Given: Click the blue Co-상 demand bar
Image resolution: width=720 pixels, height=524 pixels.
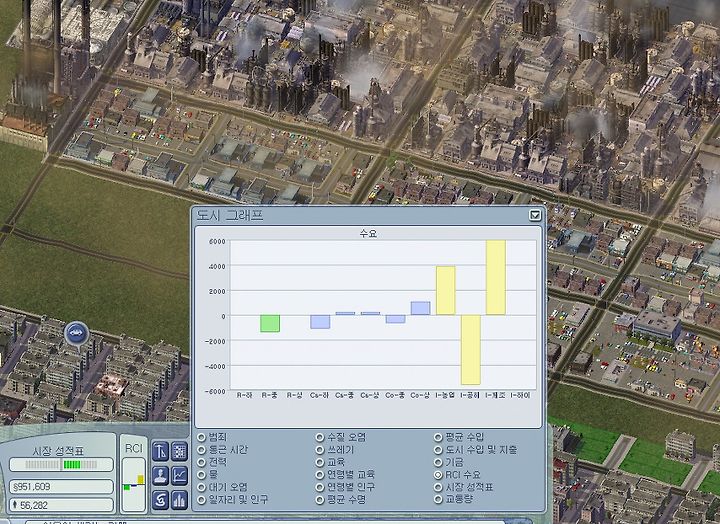Looking at the screenshot, I should point(421,308).
